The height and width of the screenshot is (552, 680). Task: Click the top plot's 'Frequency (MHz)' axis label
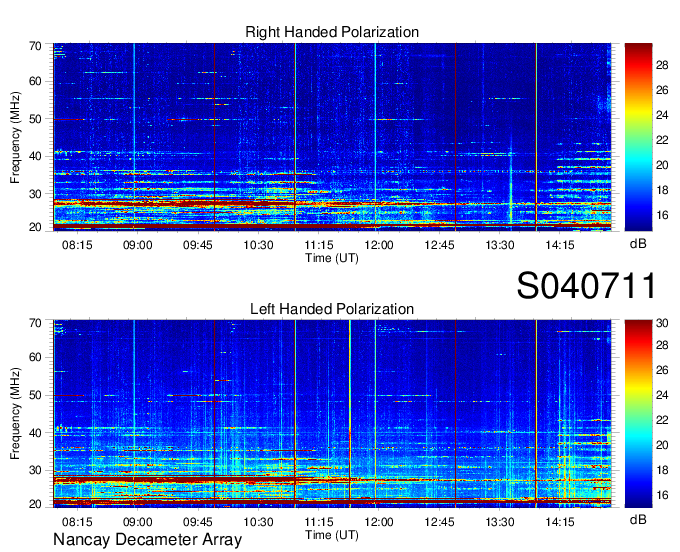pos(15,137)
